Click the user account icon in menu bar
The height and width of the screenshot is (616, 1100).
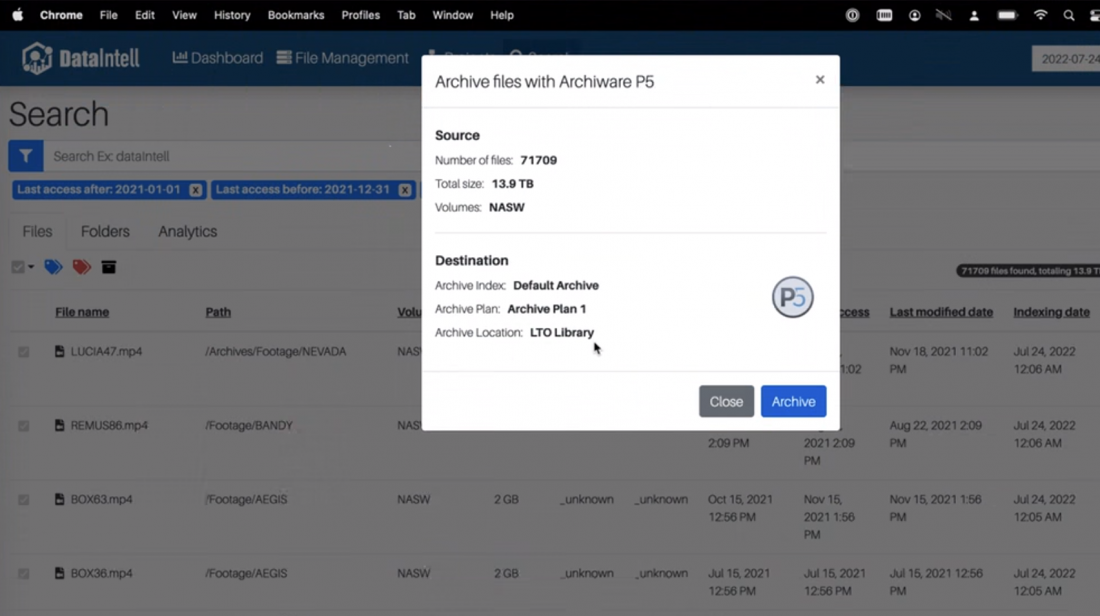974,15
